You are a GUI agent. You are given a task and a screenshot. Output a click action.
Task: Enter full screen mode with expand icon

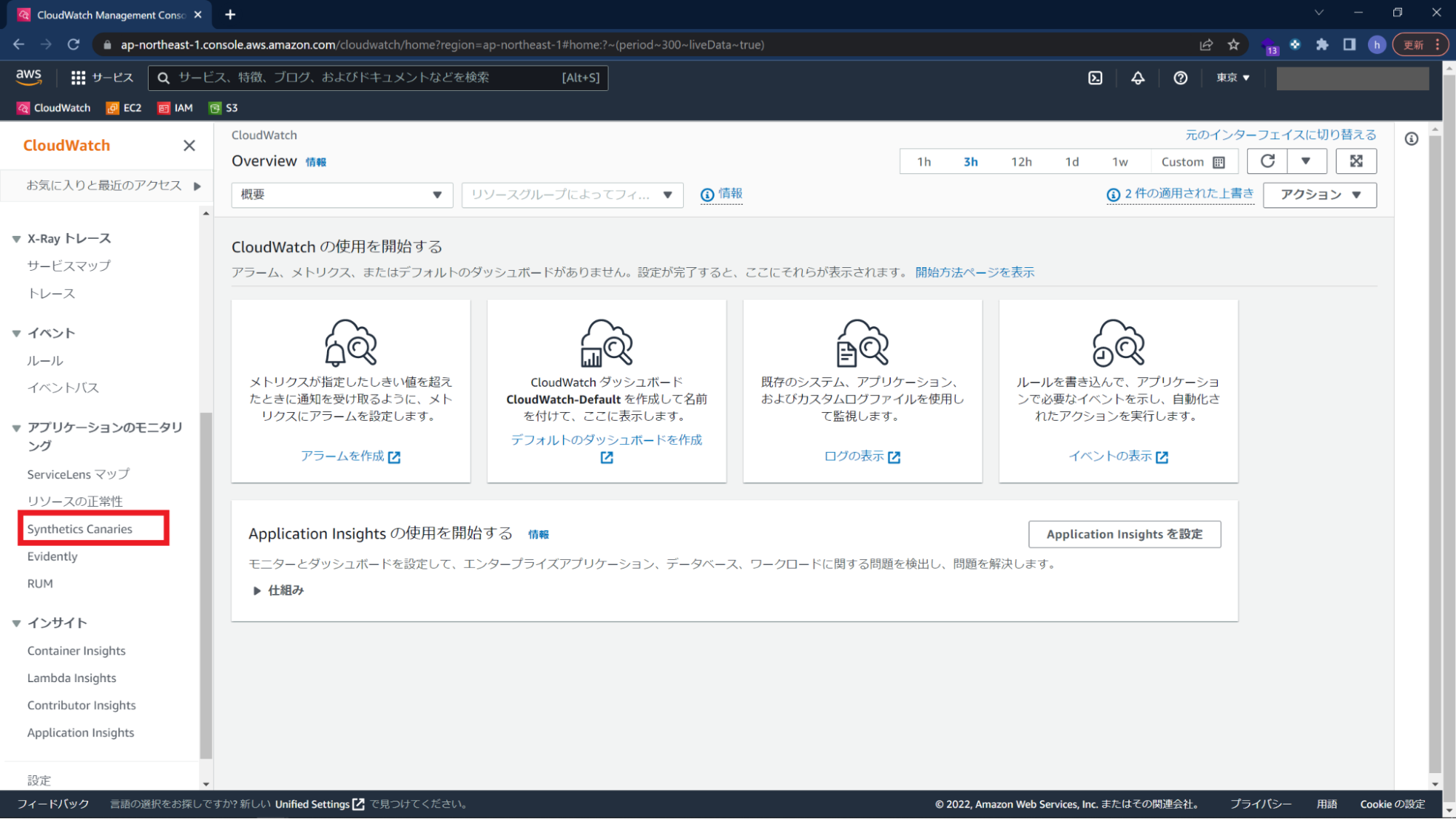point(1355,161)
